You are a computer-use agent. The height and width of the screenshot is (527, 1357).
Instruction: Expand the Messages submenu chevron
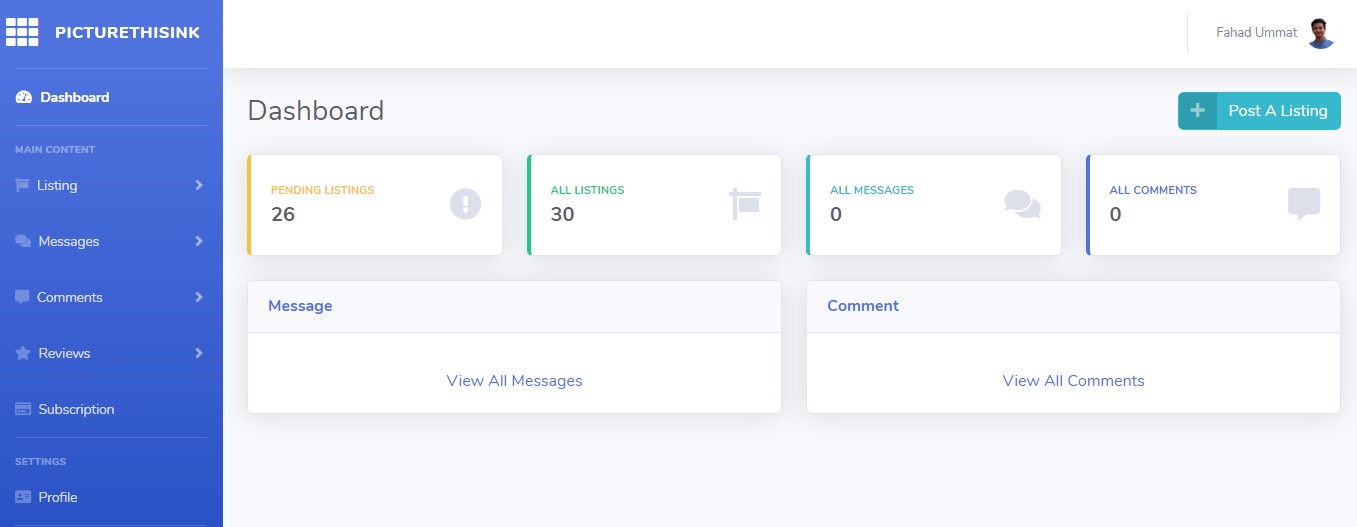pyautogui.click(x=199, y=241)
